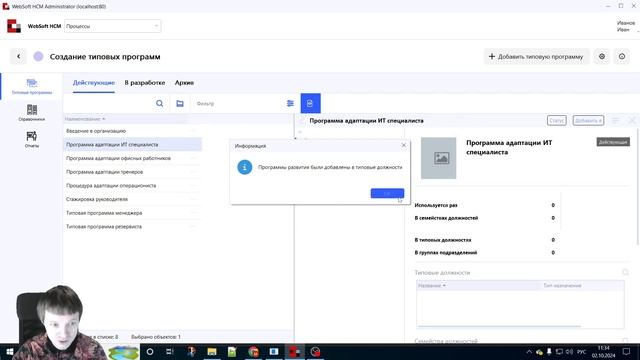640x360 pixels.
Task: Open the hamburger menu in program header
Action: pos(616,120)
